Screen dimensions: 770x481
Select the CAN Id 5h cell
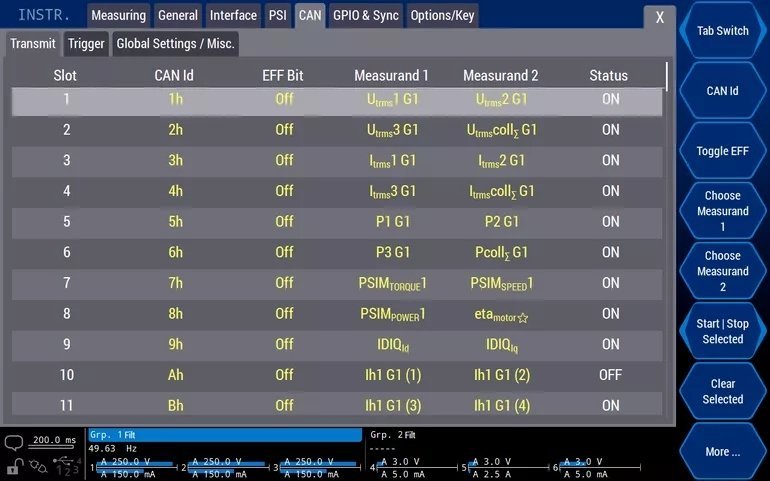tap(175, 222)
